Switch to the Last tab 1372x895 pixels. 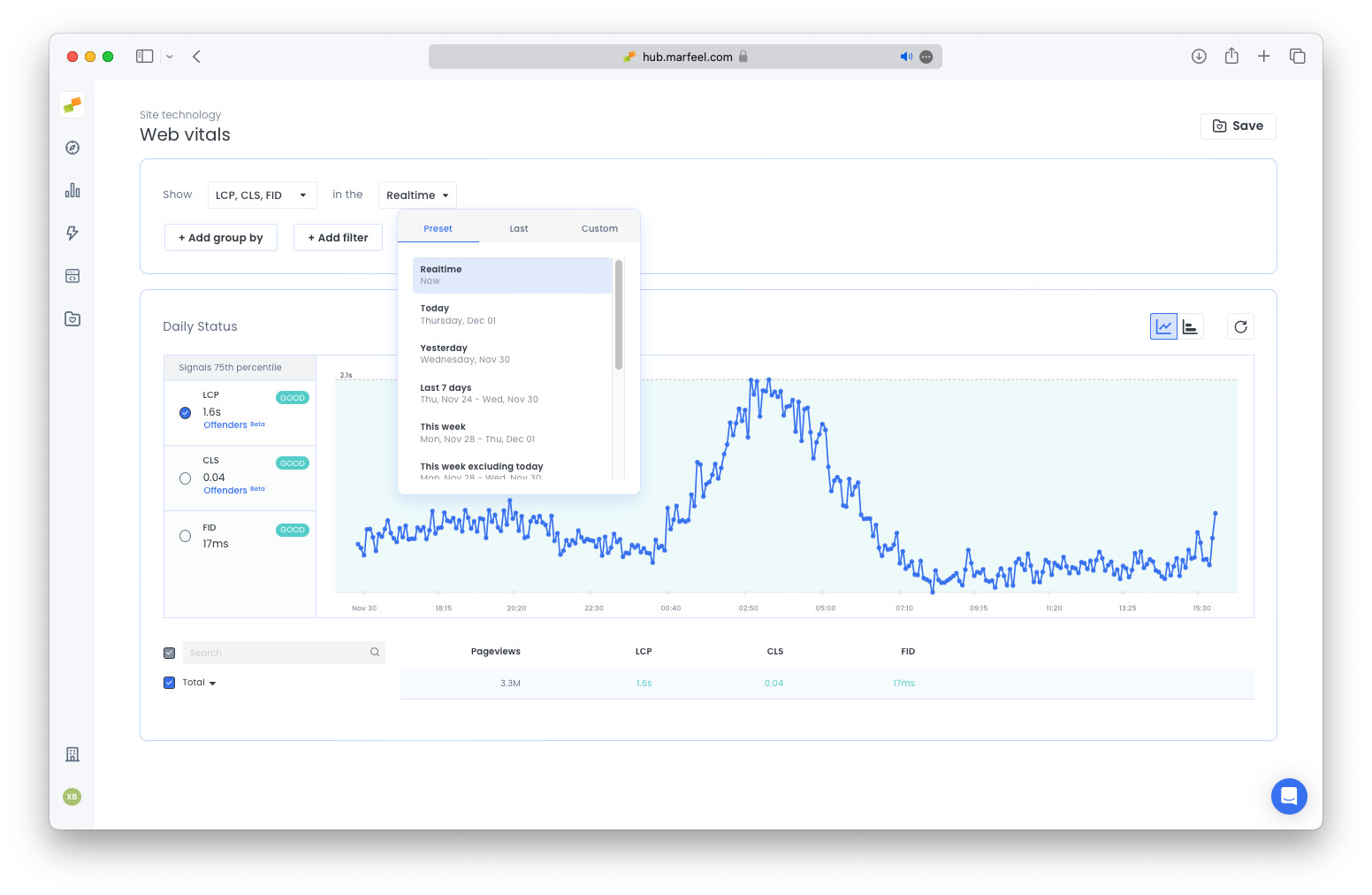click(519, 227)
